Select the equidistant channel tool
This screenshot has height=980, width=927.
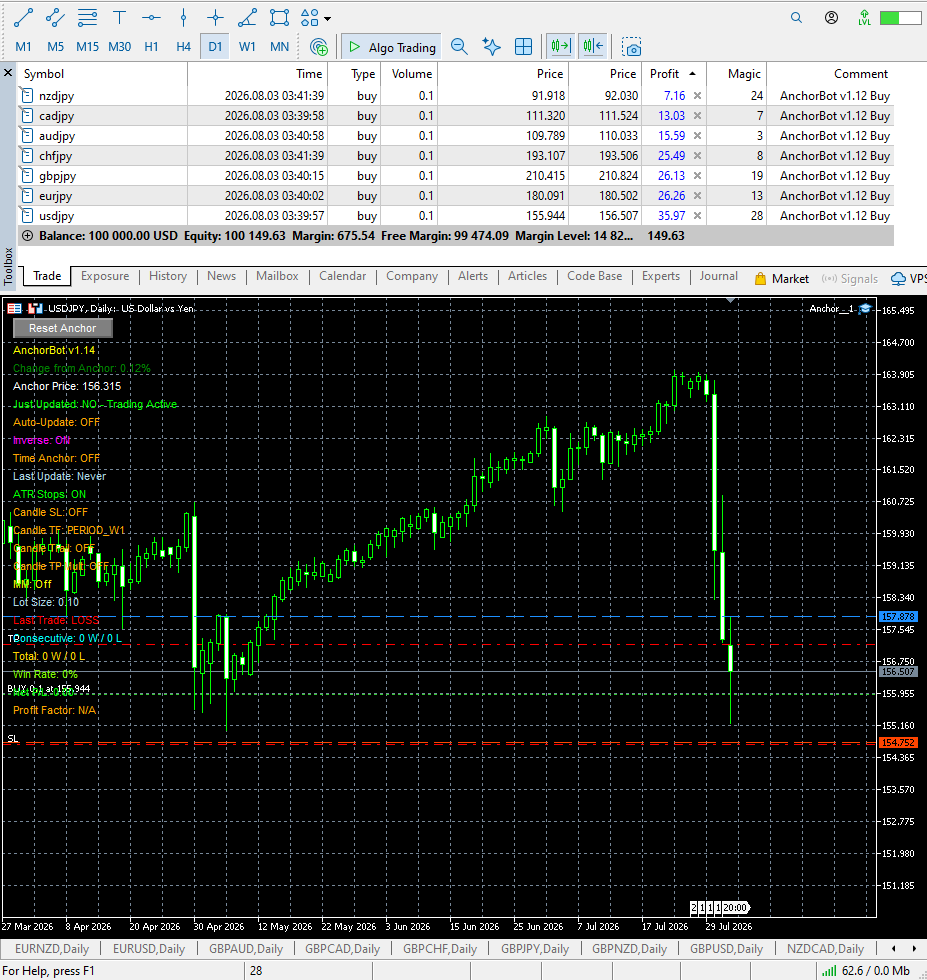(88, 18)
